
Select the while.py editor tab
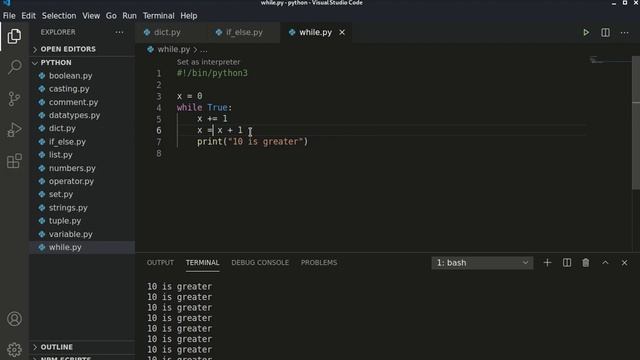315,32
